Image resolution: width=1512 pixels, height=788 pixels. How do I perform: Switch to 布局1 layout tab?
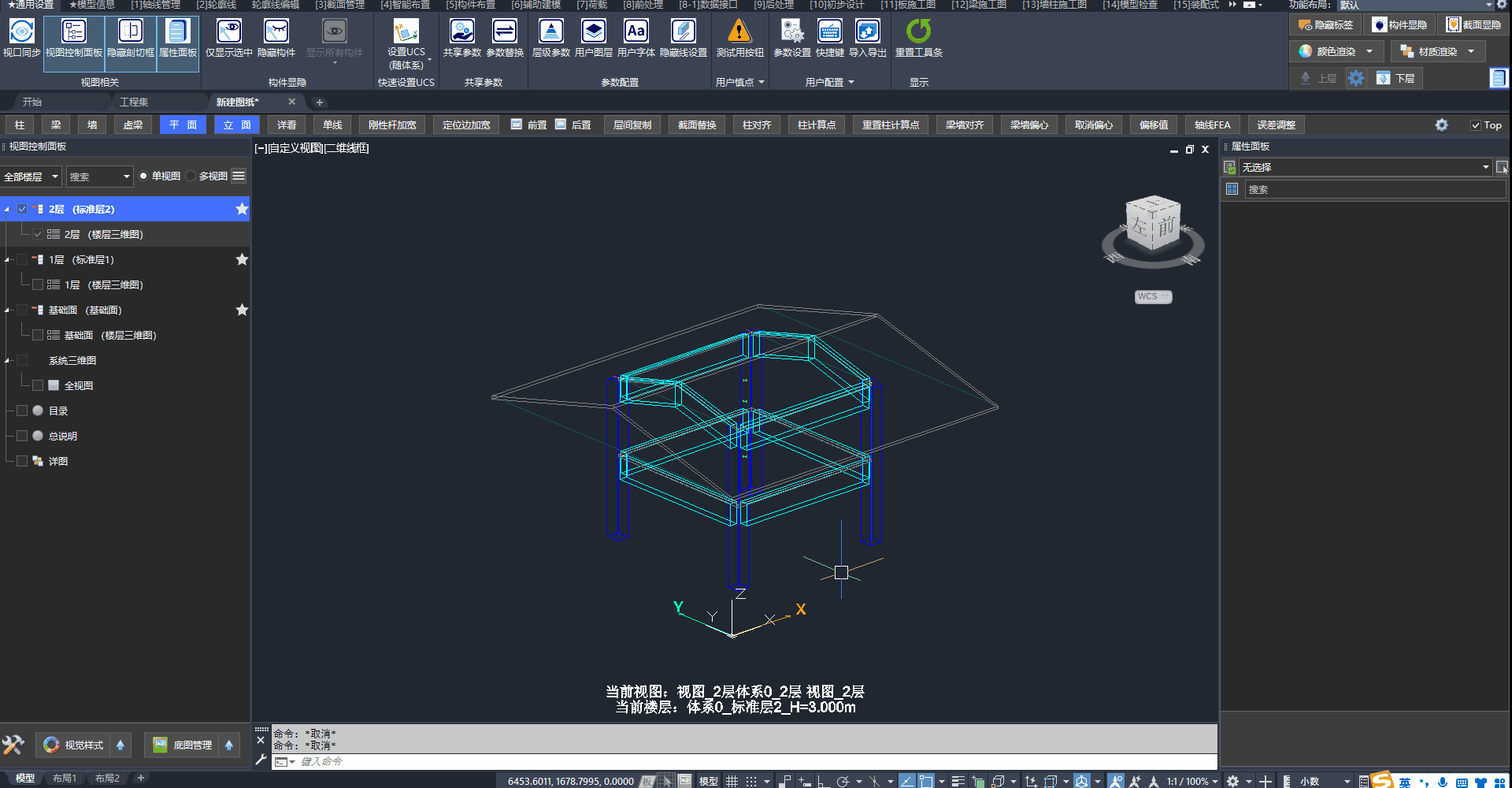(x=65, y=779)
